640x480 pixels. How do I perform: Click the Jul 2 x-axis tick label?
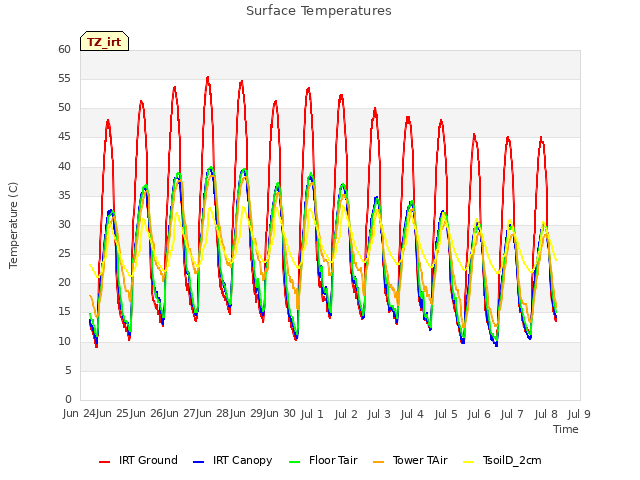(346, 414)
